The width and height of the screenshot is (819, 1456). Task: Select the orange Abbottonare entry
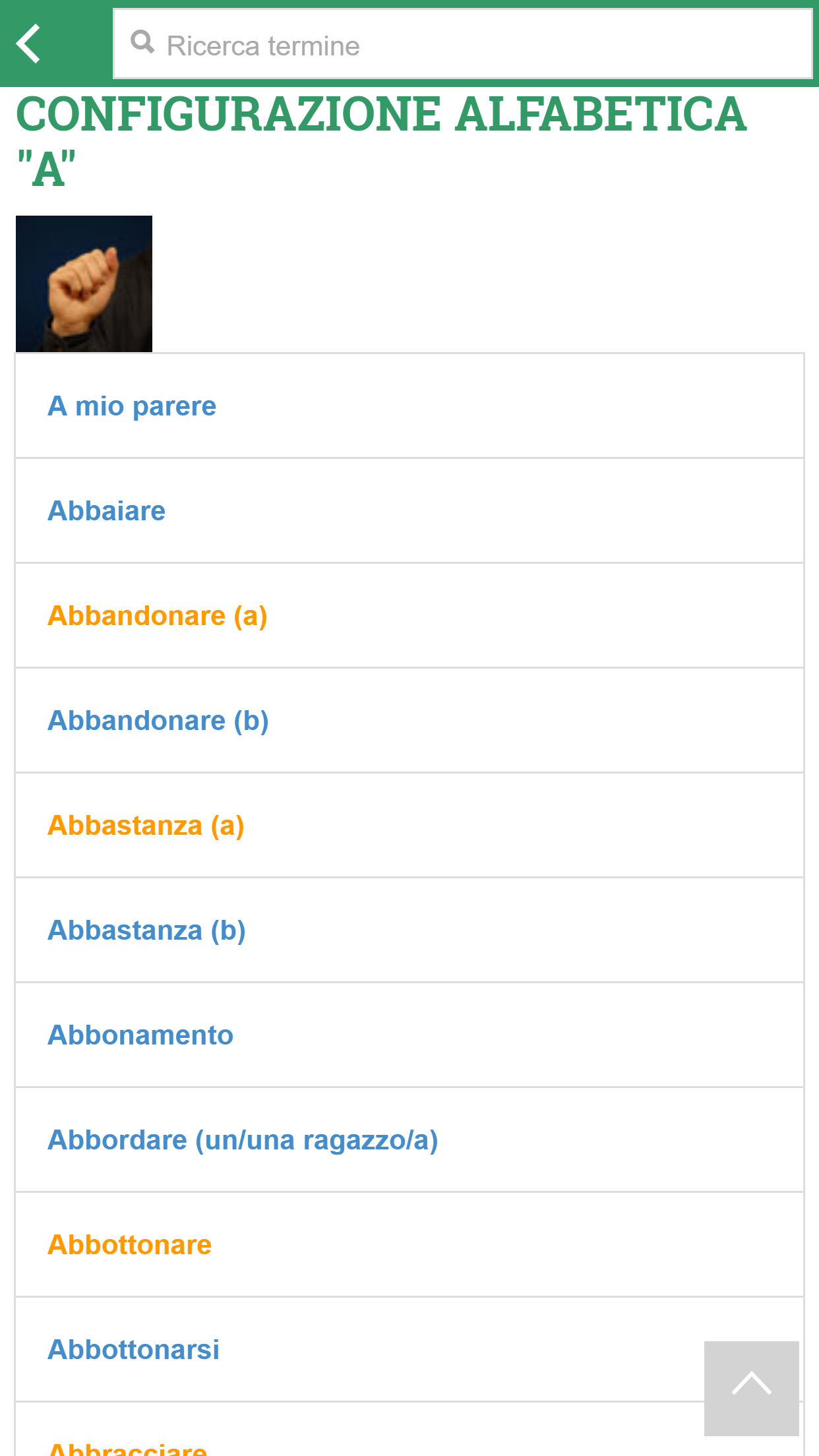[x=129, y=1245]
